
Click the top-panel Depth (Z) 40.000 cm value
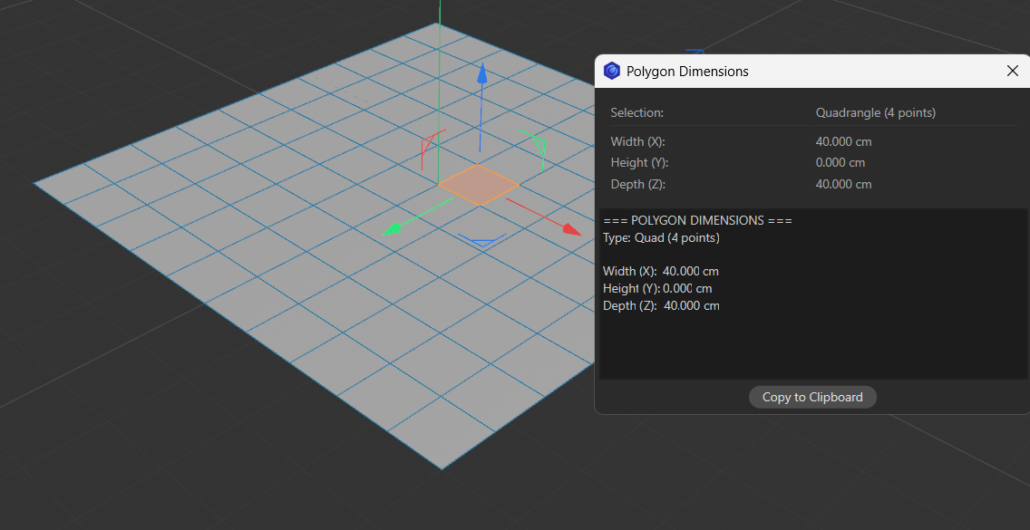coord(843,184)
